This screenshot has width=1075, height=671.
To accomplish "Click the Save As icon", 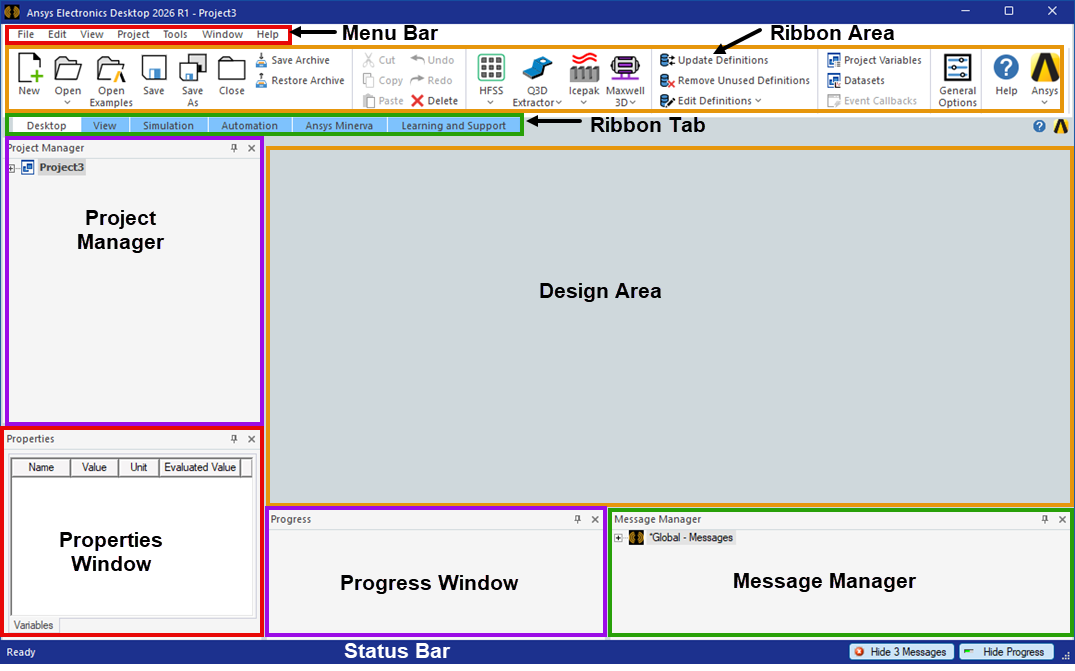I will pos(193,69).
